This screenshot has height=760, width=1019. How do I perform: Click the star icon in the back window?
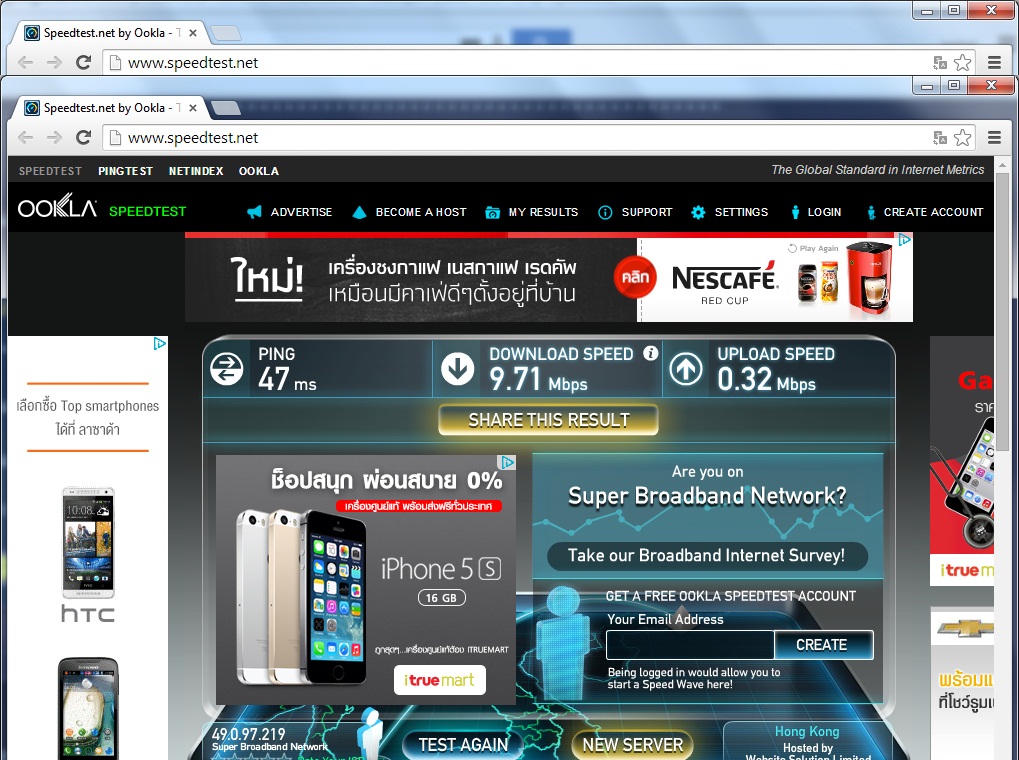pyautogui.click(x=962, y=62)
